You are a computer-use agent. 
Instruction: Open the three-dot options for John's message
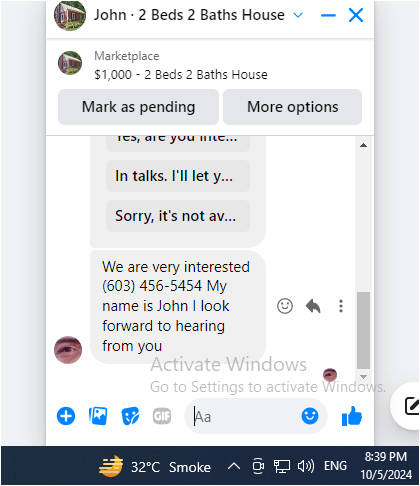tap(341, 306)
